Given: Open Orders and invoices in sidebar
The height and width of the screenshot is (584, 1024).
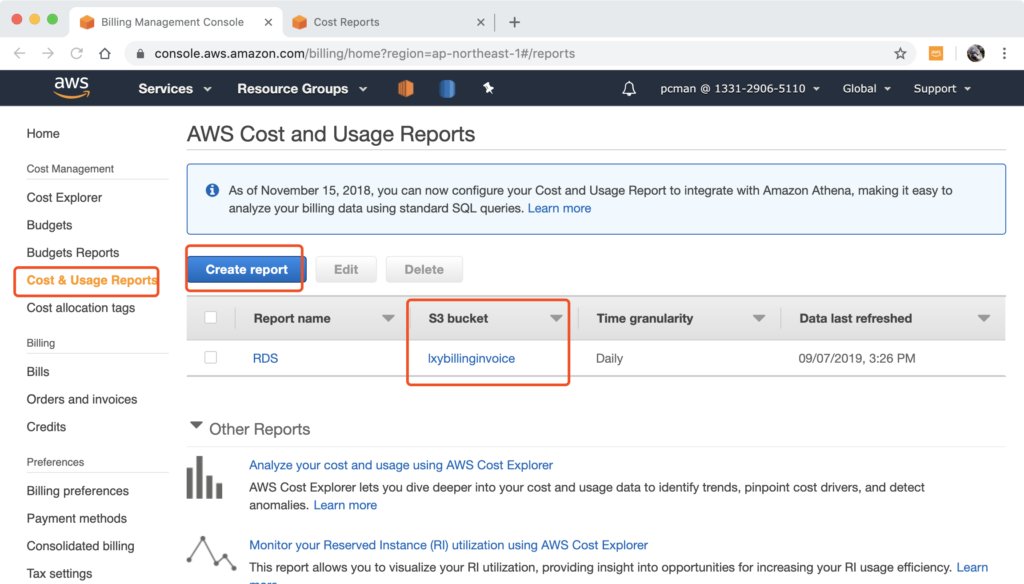Looking at the screenshot, I should [x=82, y=399].
